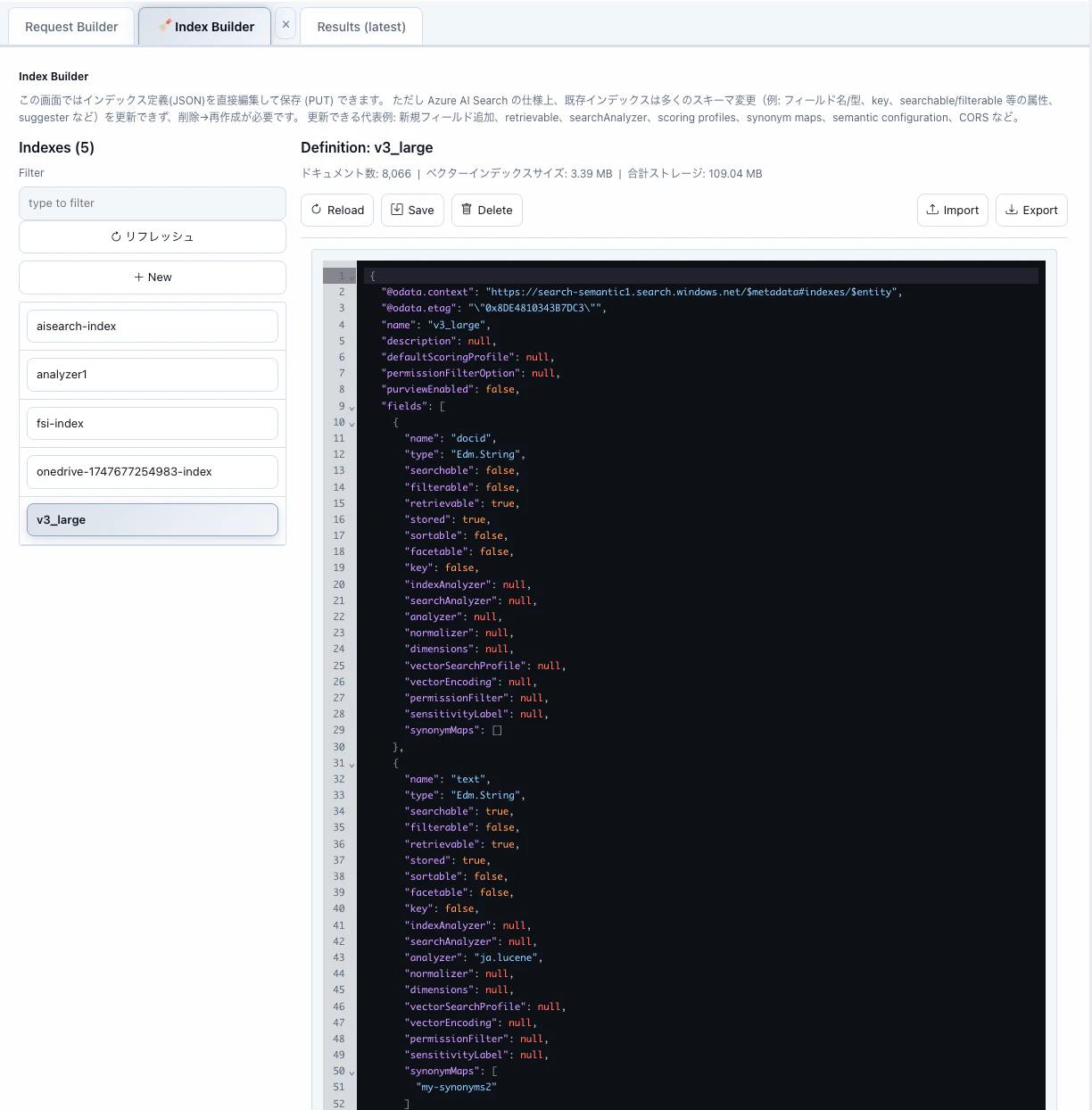Import an index definition file
Screen dimensions: 1092x1110
click(x=952, y=210)
